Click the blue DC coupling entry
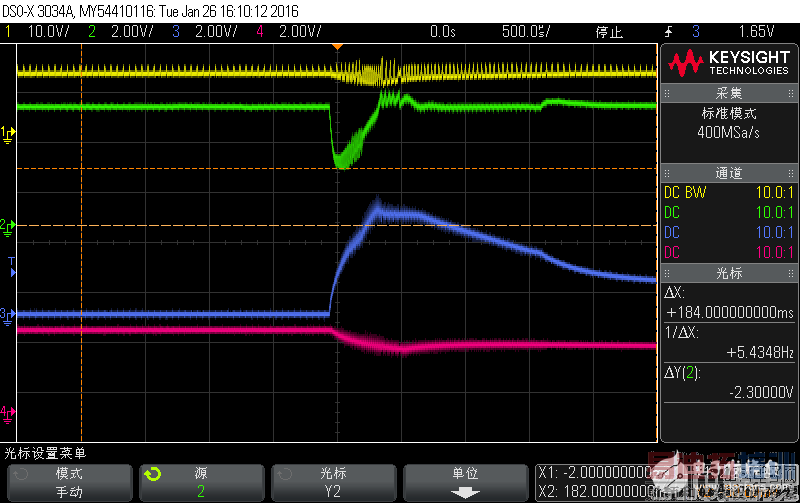The width and height of the screenshot is (800, 503). pos(671,232)
